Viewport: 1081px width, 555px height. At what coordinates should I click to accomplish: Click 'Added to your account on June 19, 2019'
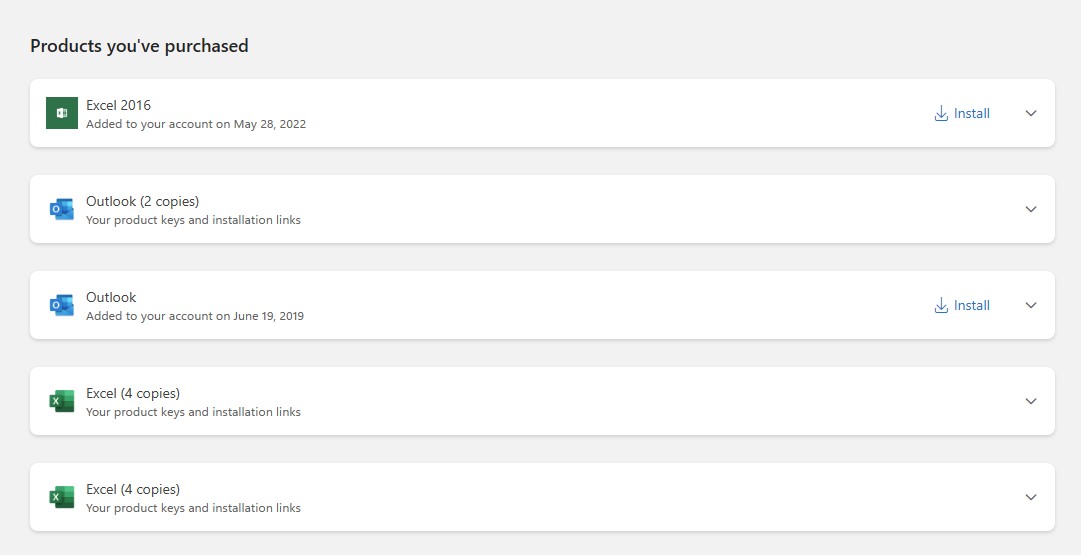point(195,316)
